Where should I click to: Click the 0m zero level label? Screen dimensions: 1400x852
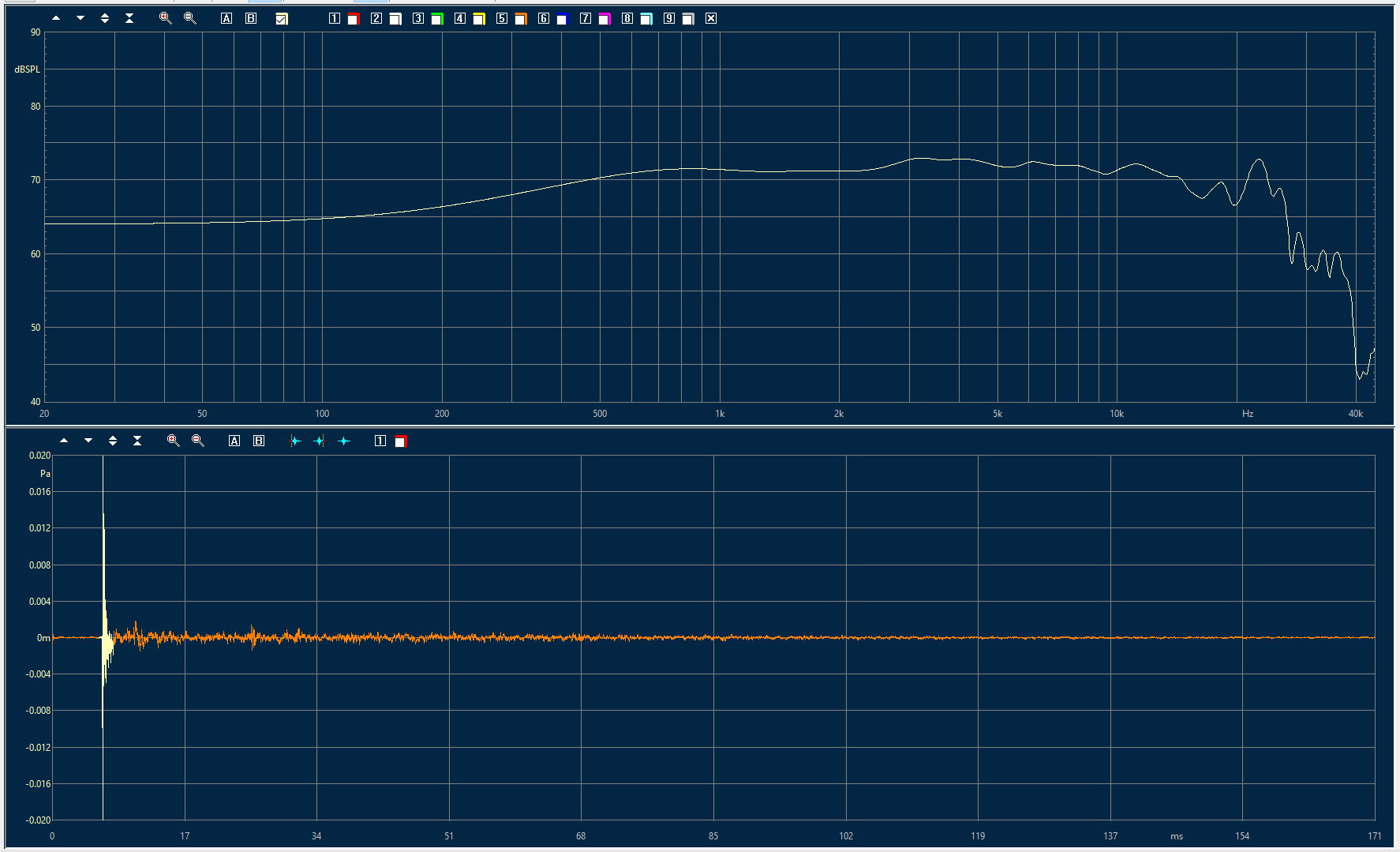(x=43, y=638)
